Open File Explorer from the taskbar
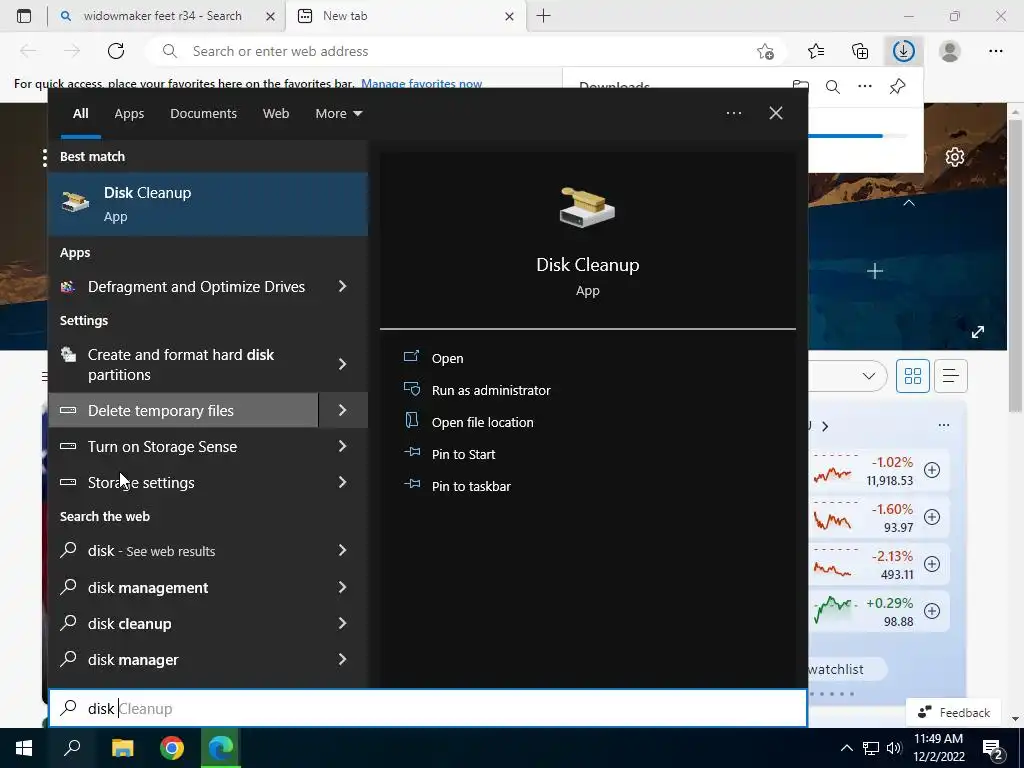This screenshot has width=1024, height=768. click(x=122, y=748)
